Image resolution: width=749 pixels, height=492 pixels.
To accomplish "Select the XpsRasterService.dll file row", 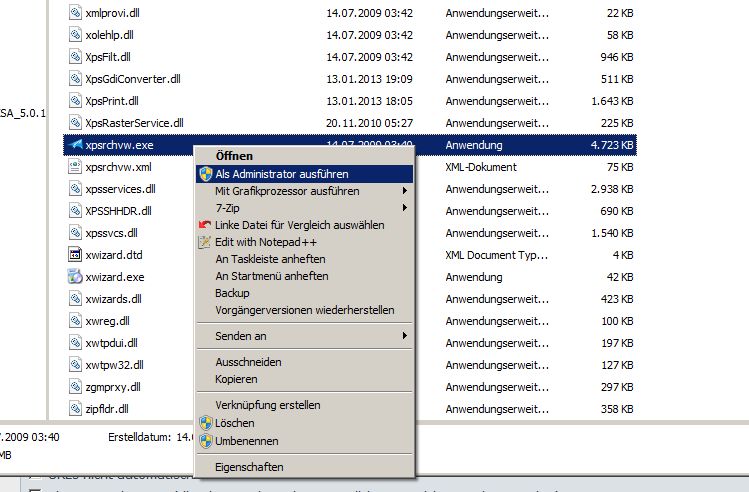I will 134,123.
